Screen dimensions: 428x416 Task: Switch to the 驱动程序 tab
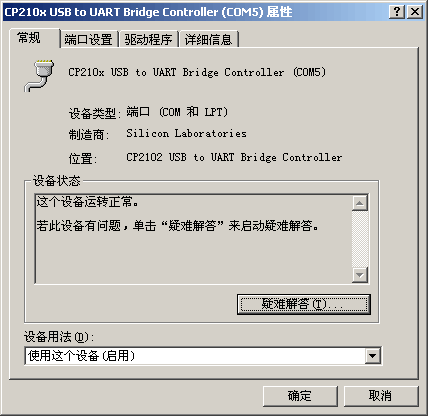point(149,40)
